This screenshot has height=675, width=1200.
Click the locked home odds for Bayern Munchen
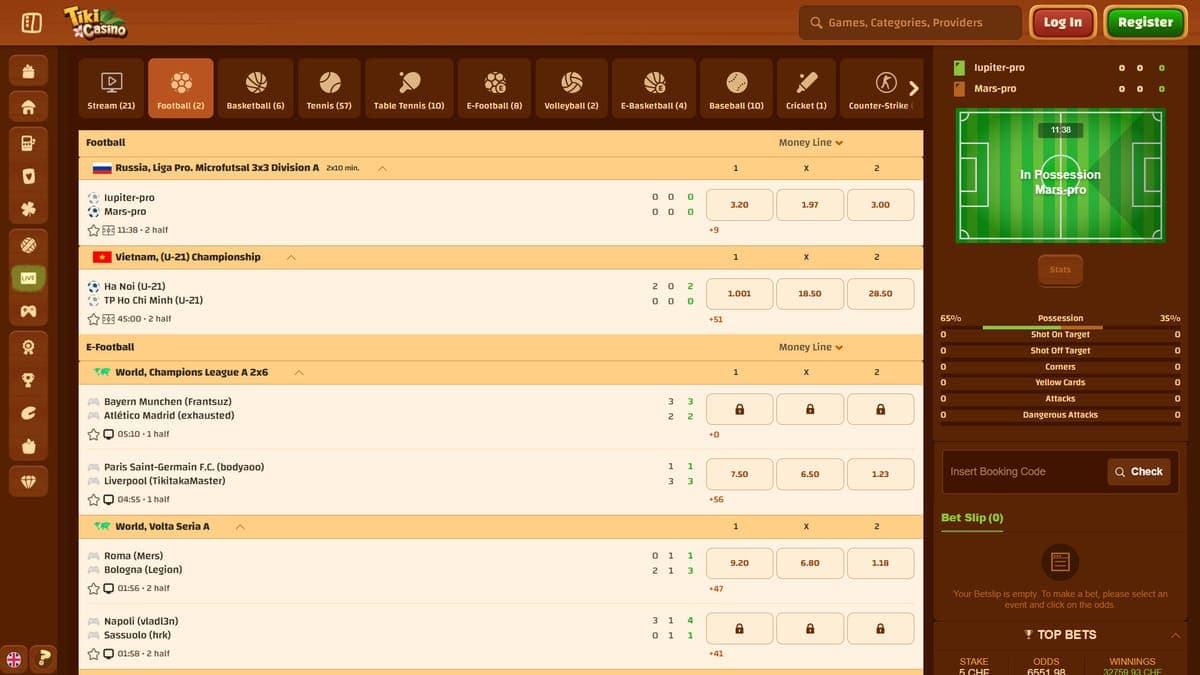point(739,409)
